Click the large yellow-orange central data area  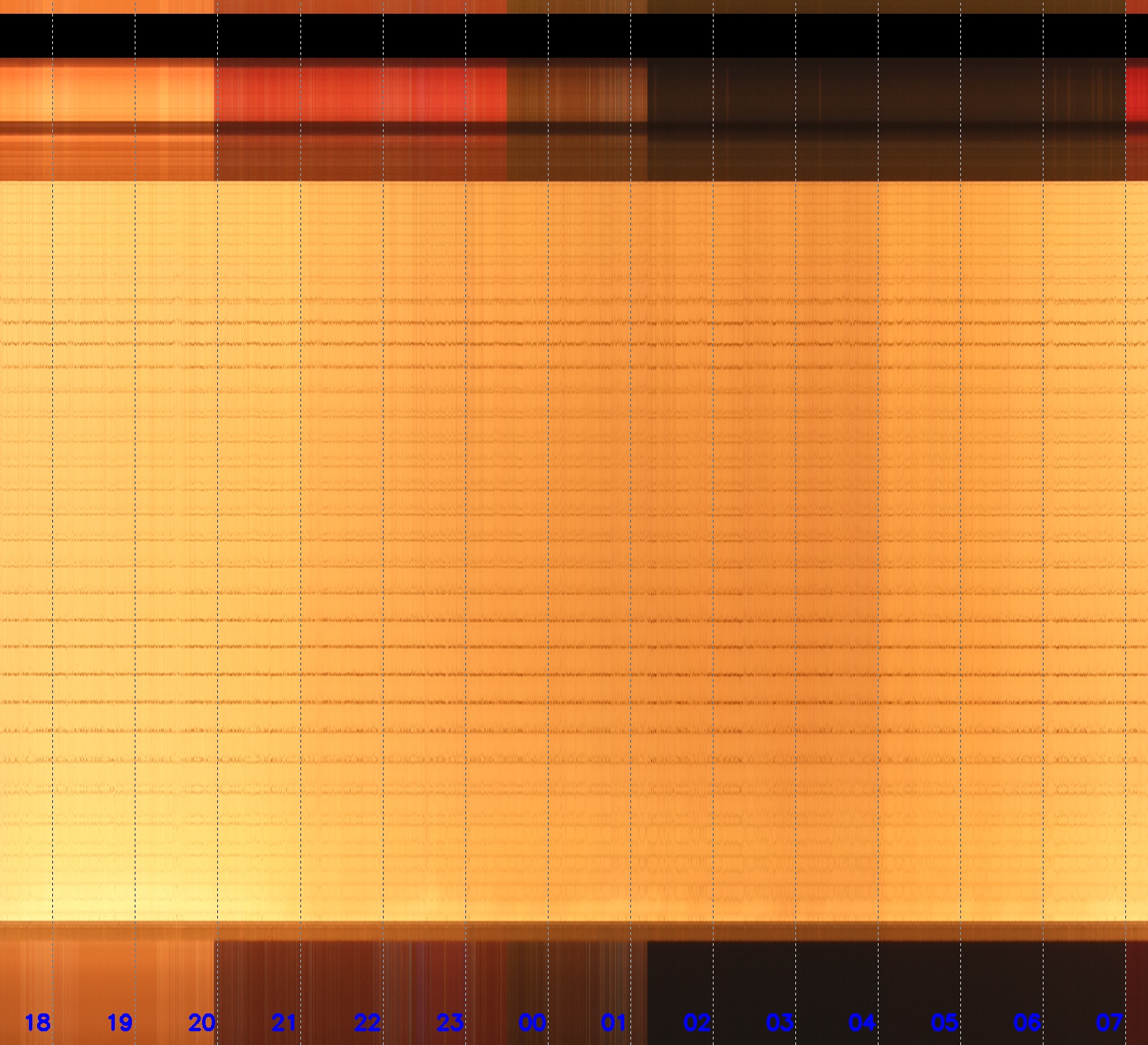tap(574, 550)
